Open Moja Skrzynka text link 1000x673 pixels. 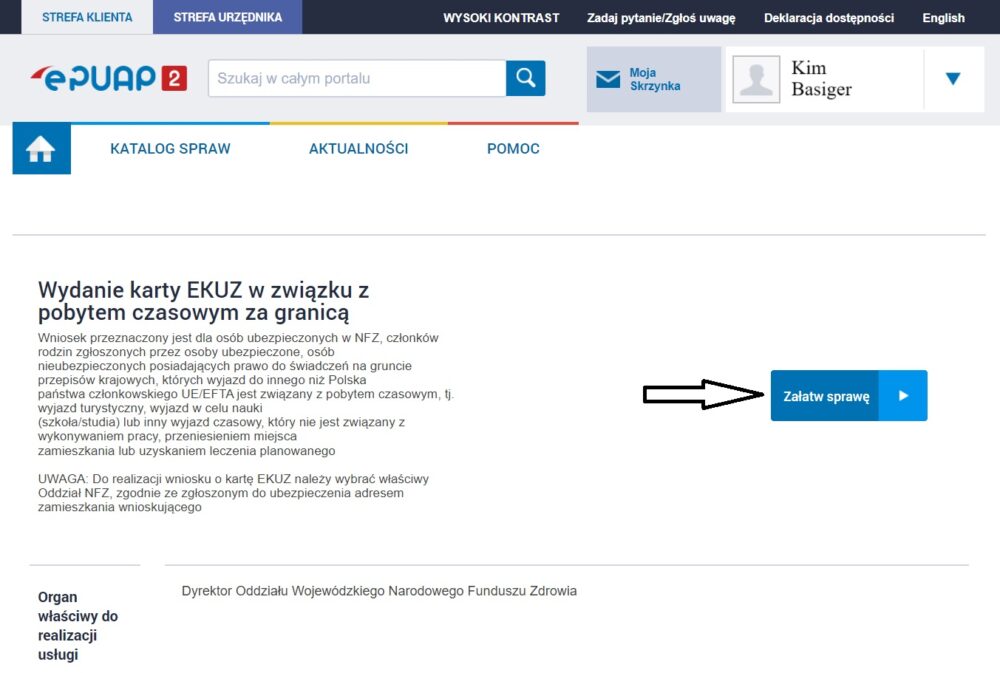655,80
